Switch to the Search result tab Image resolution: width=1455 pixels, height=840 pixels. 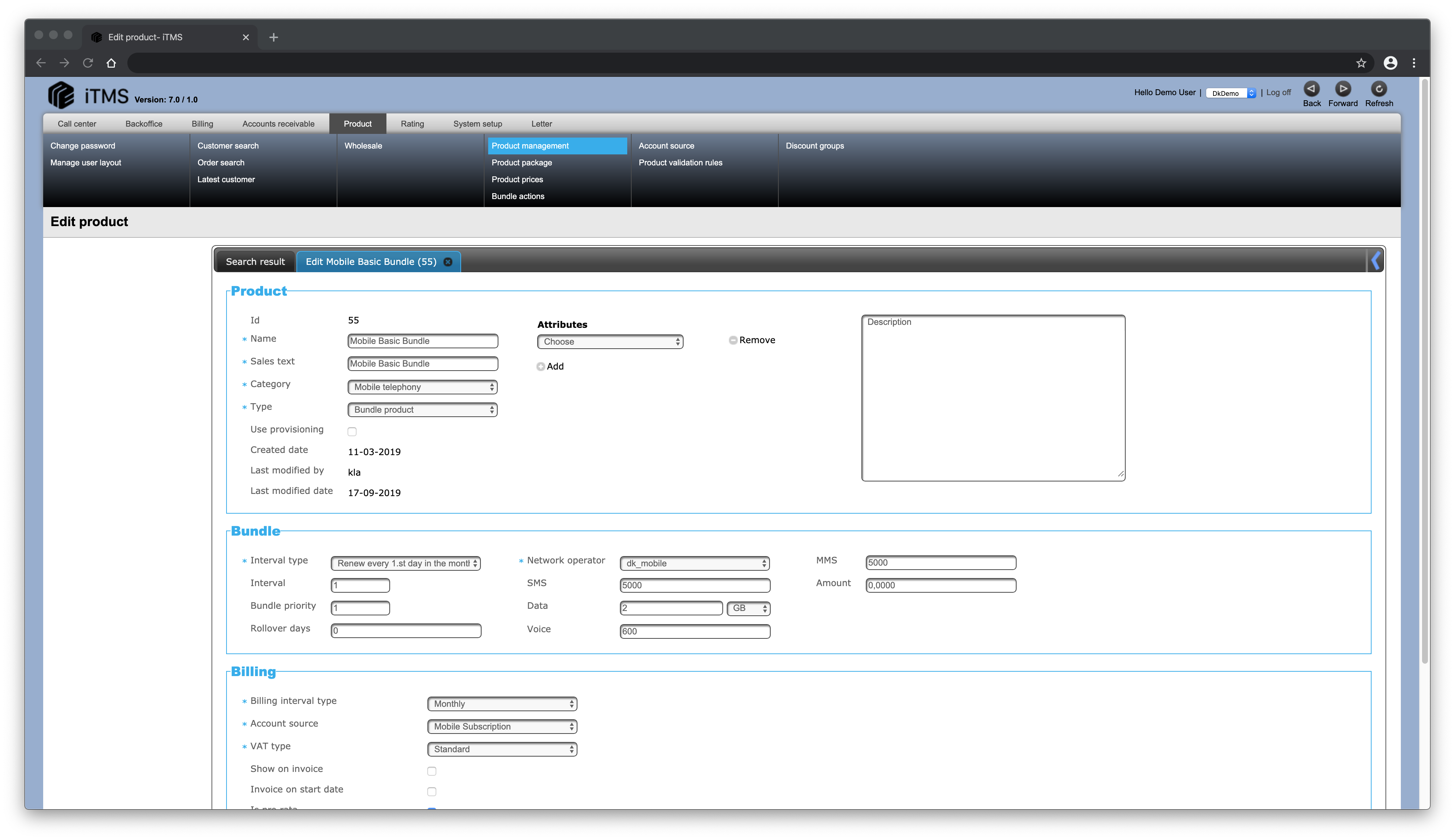pyautogui.click(x=255, y=262)
